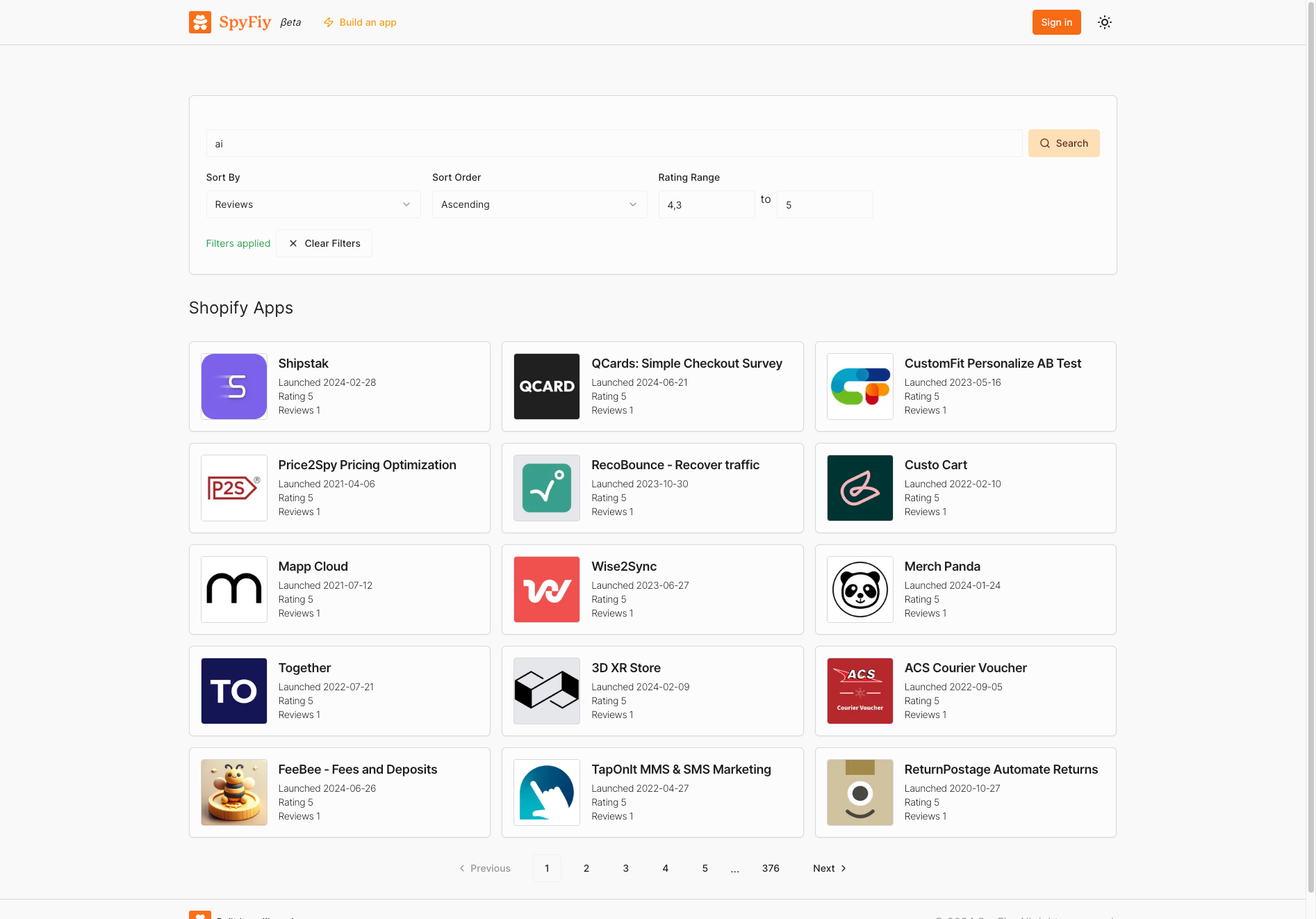Open the ACS Courier Voucher app icon
Viewport: 1316px width, 919px height.
[x=860, y=691]
